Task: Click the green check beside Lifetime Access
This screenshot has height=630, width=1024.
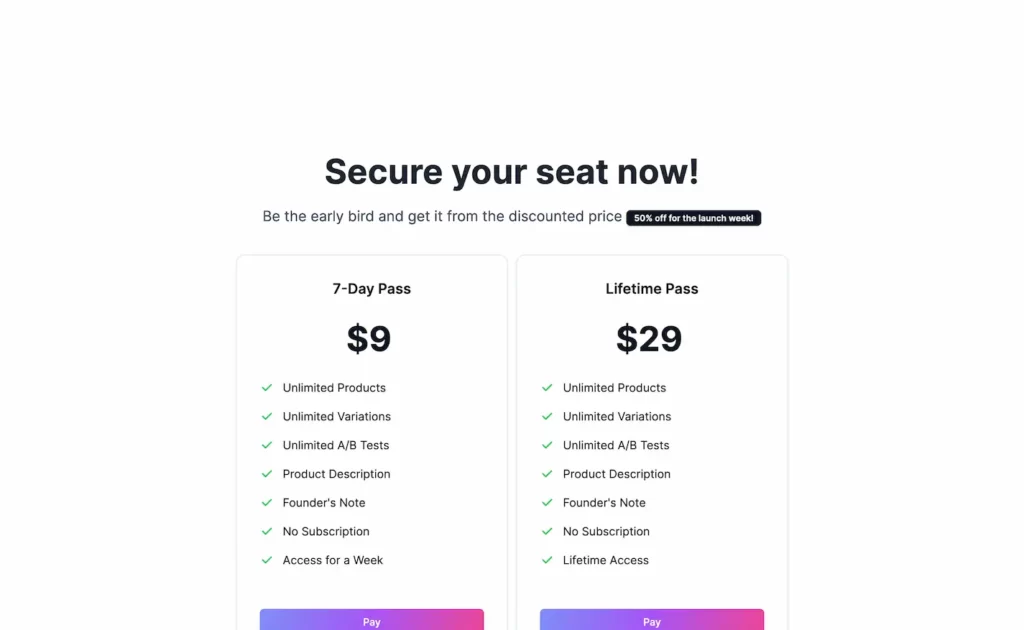Action: 547,560
